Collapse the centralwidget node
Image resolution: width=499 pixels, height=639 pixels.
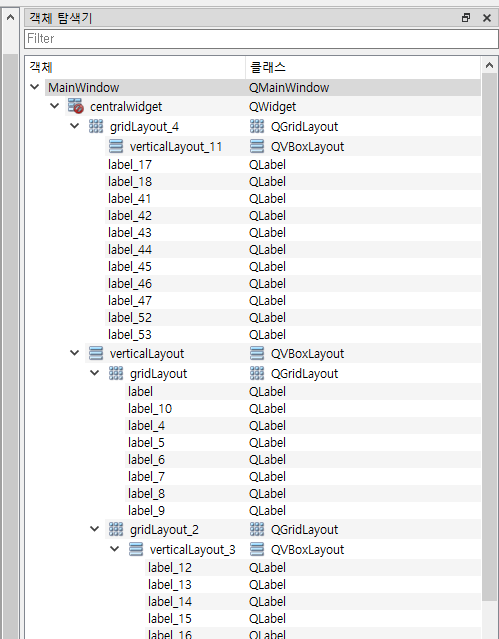(55, 106)
